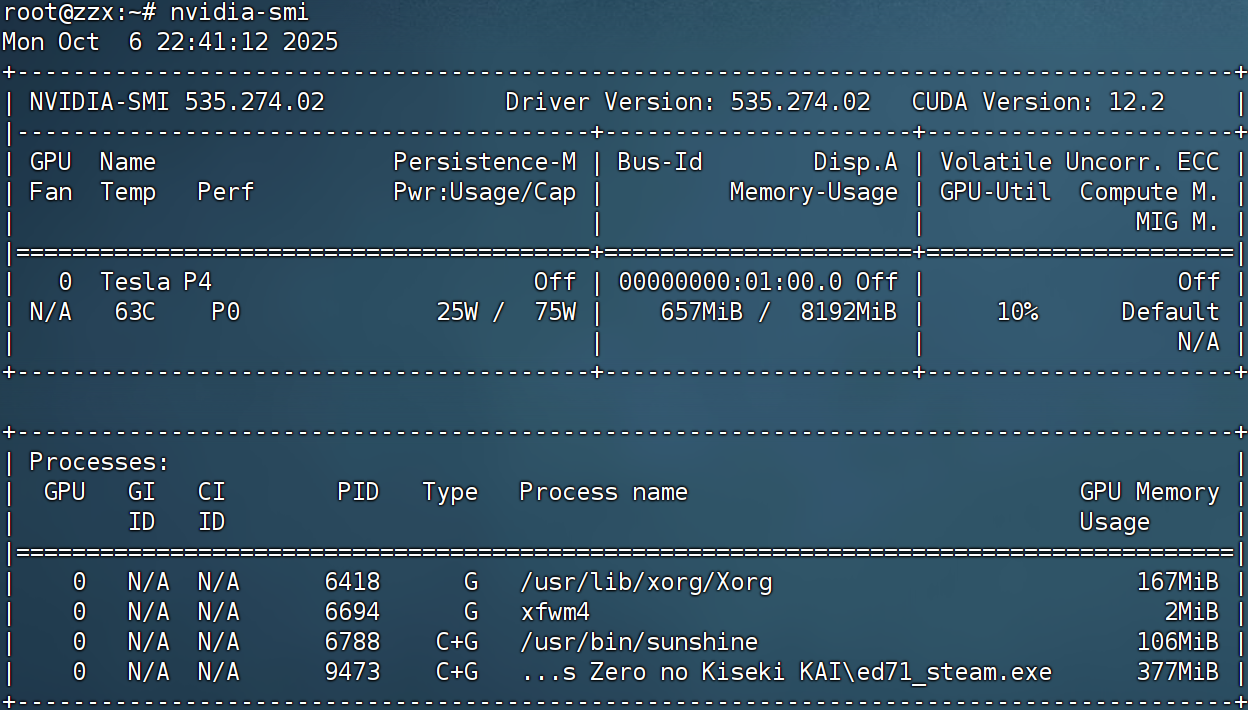Click the Persistence-M column header
Screen dimensions: 1248x710
click(484, 162)
